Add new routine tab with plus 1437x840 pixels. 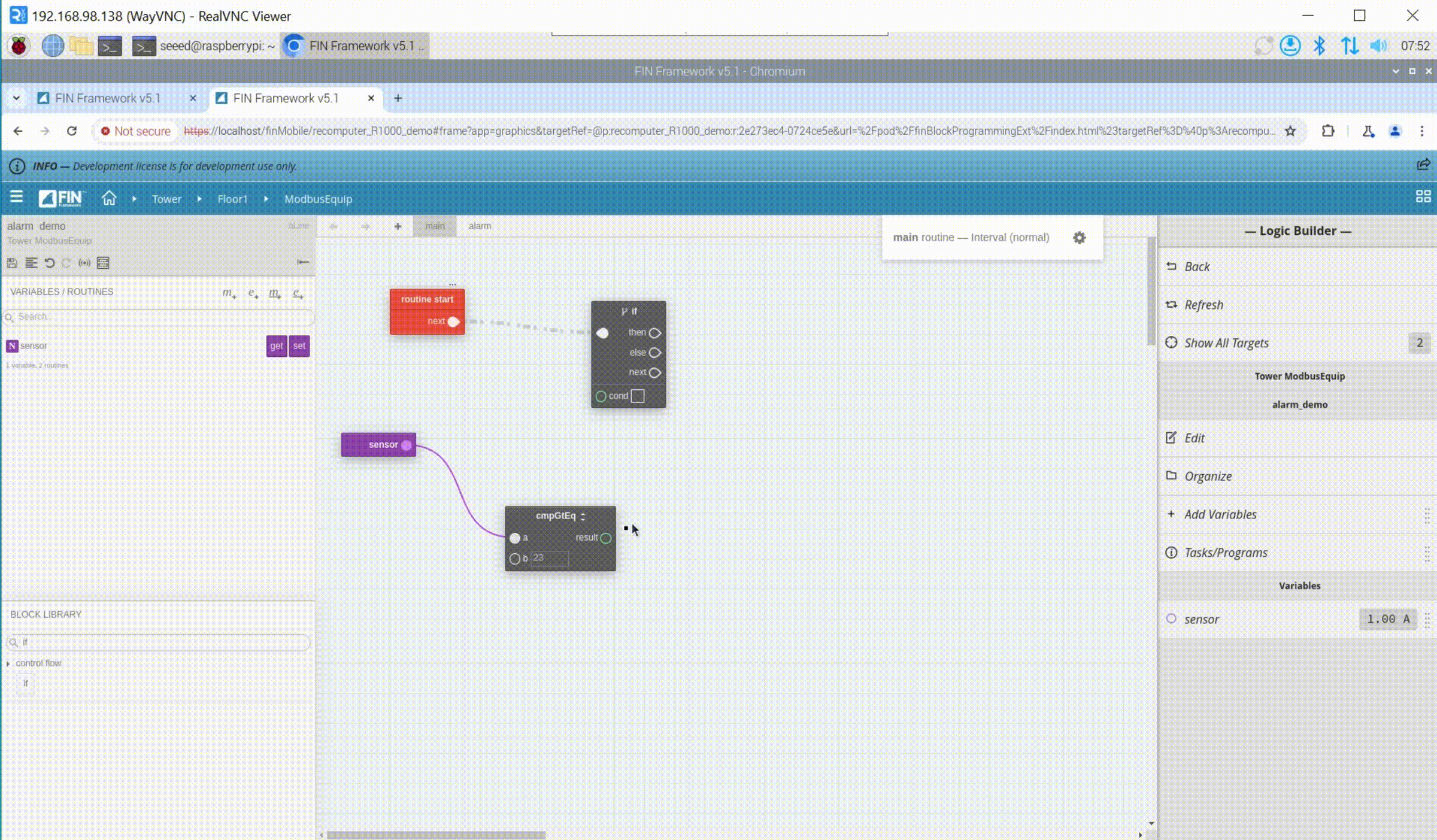coord(398,226)
